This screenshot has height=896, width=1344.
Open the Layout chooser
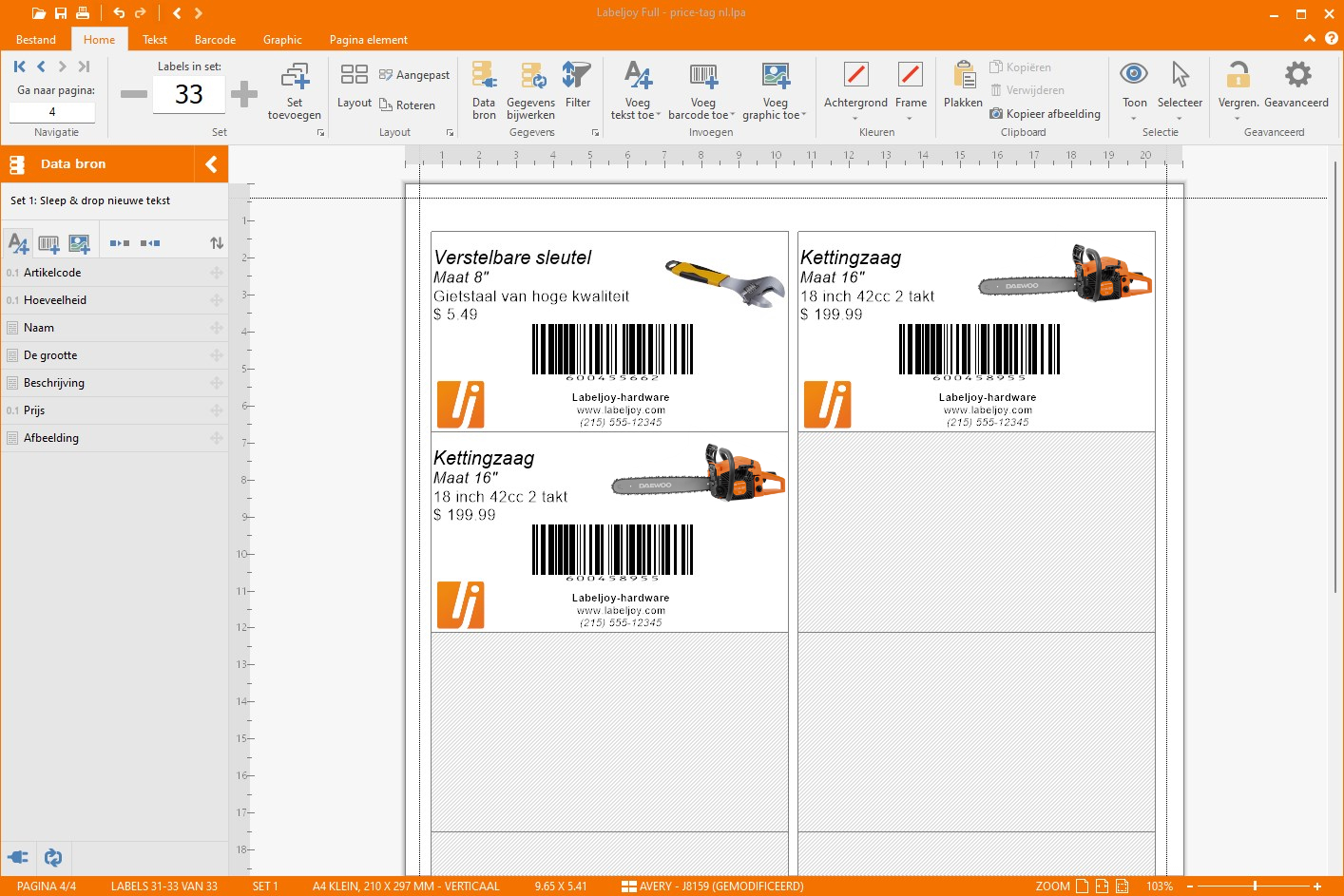(x=355, y=86)
